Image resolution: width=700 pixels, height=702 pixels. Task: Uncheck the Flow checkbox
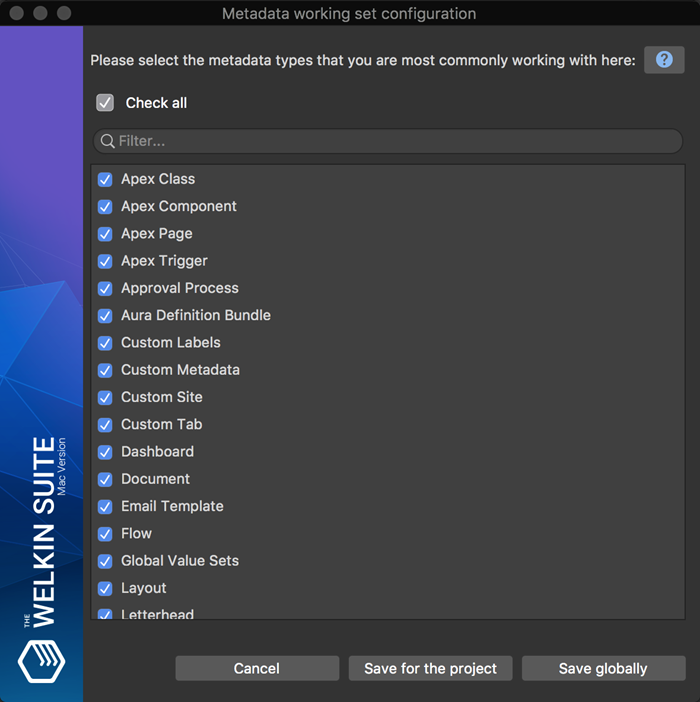tap(105, 534)
